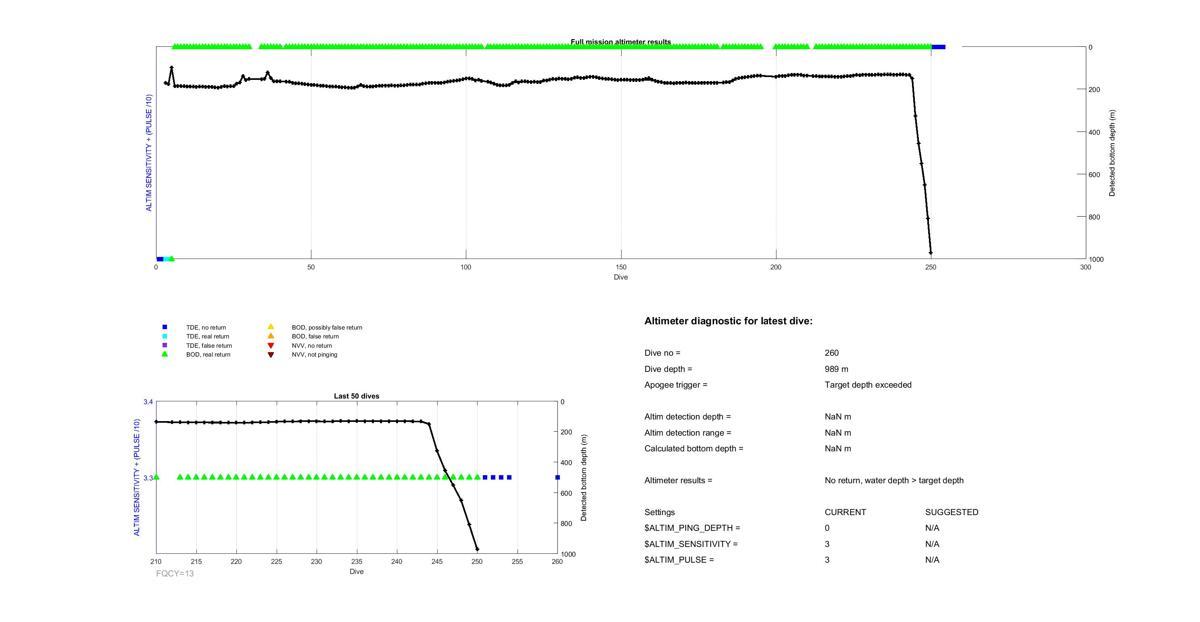Click the 'CURRENT' column header

[845, 512]
